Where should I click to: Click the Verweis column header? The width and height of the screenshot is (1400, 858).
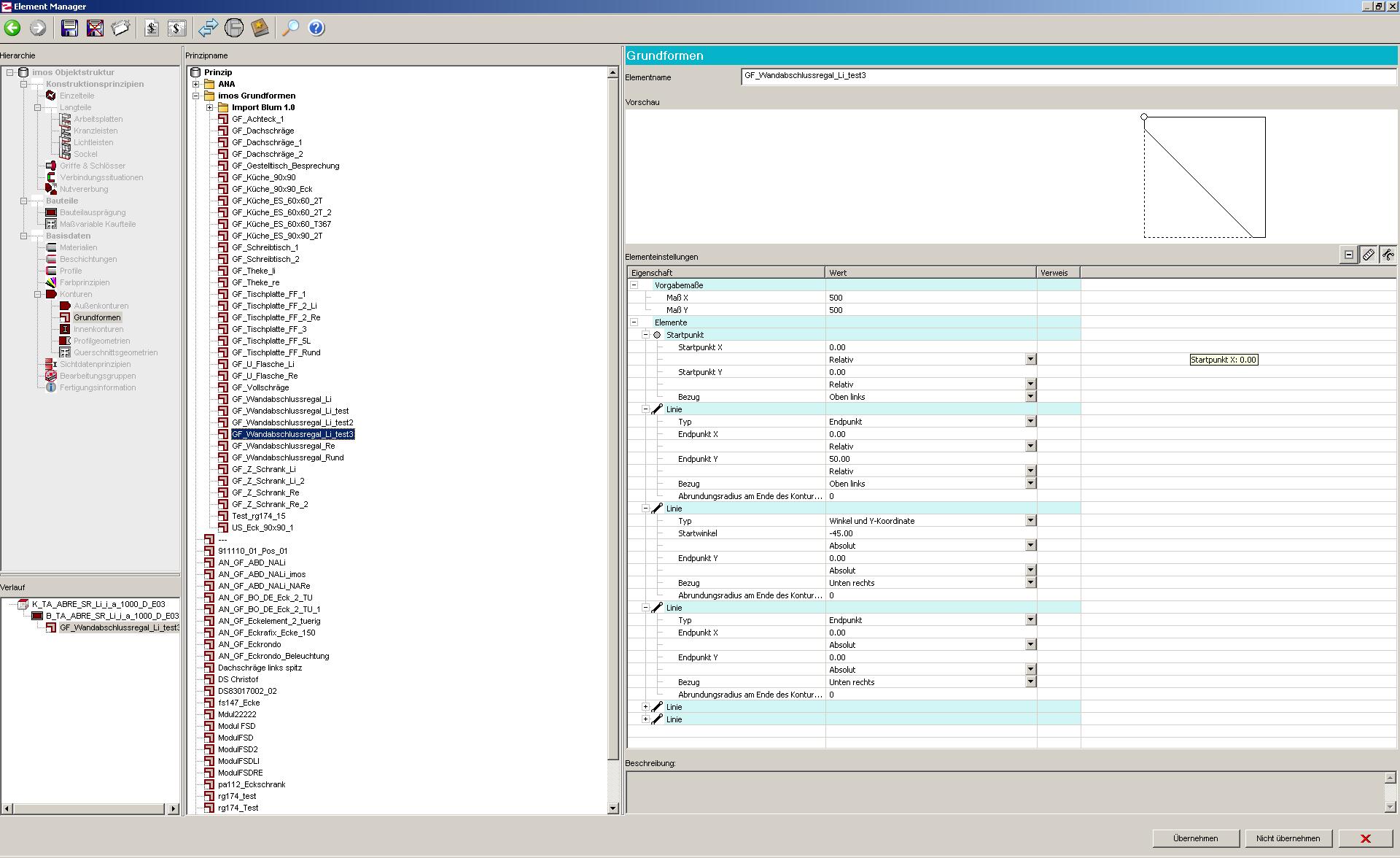click(x=1059, y=273)
